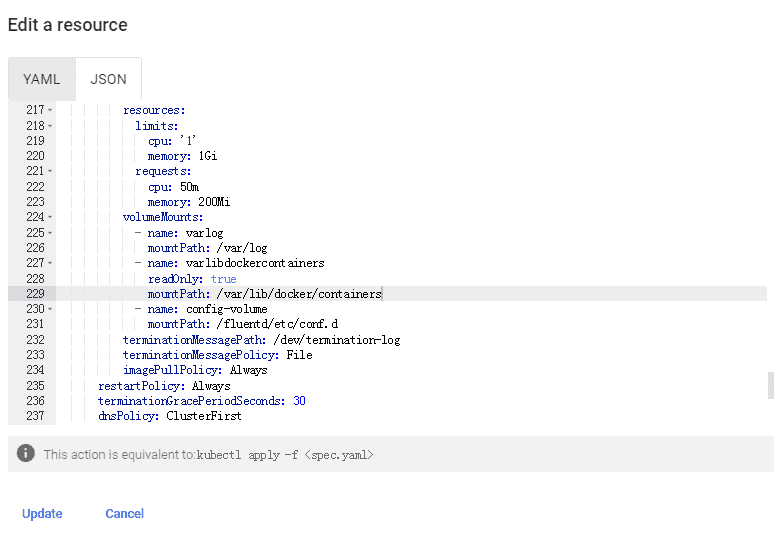The image size is (780, 534).
Task: Collapse volumeMounts at line 224
Action: coord(50,217)
